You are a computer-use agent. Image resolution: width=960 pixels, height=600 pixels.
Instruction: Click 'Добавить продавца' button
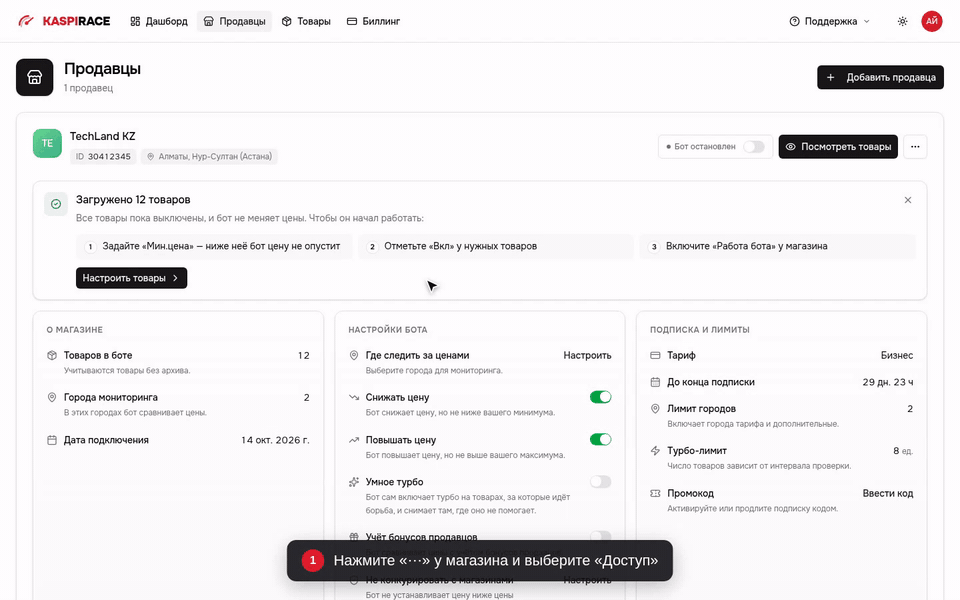click(880, 77)
